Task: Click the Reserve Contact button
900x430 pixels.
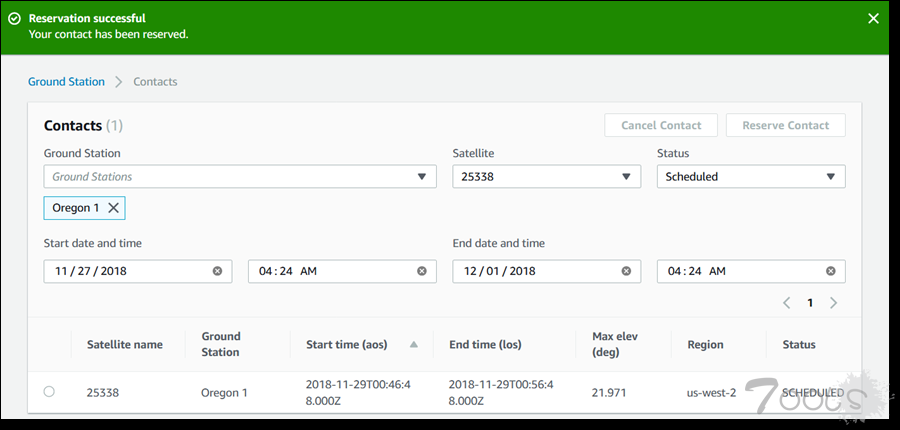Action: (x=785, y=125)
